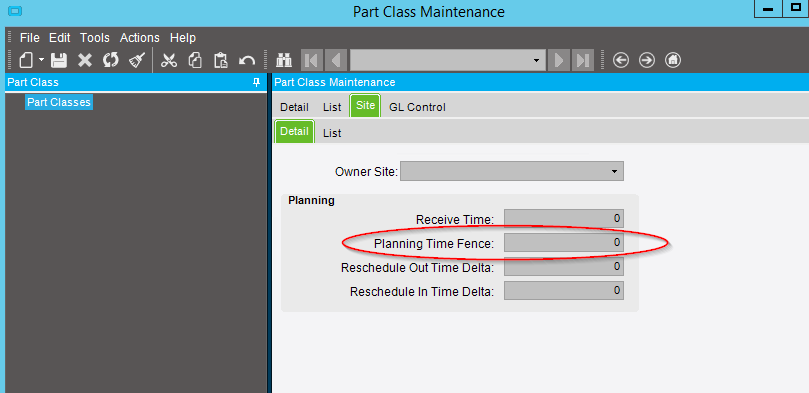This screenshot has width=809, height=393.
Task: Go to the inner List sub-tab
Action: (332, 133)
